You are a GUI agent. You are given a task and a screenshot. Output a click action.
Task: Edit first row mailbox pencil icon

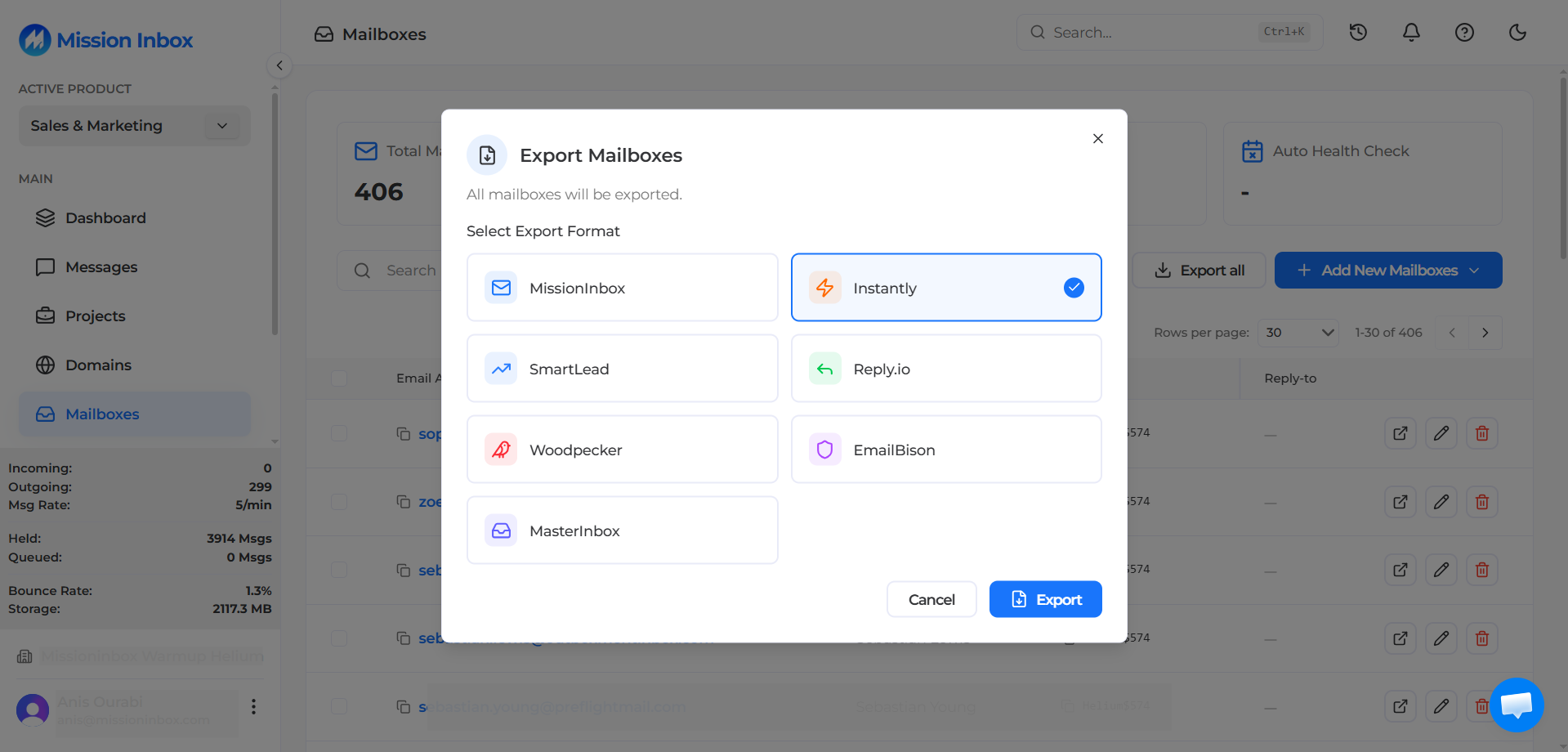coord(1441,433)
